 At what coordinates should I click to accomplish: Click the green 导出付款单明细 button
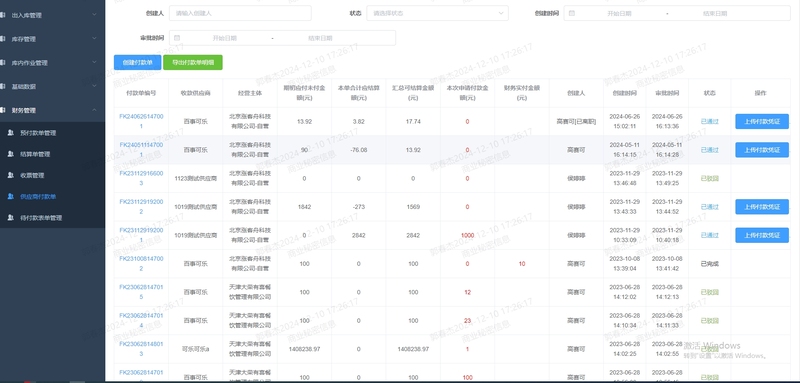click(x=193, y=62)
